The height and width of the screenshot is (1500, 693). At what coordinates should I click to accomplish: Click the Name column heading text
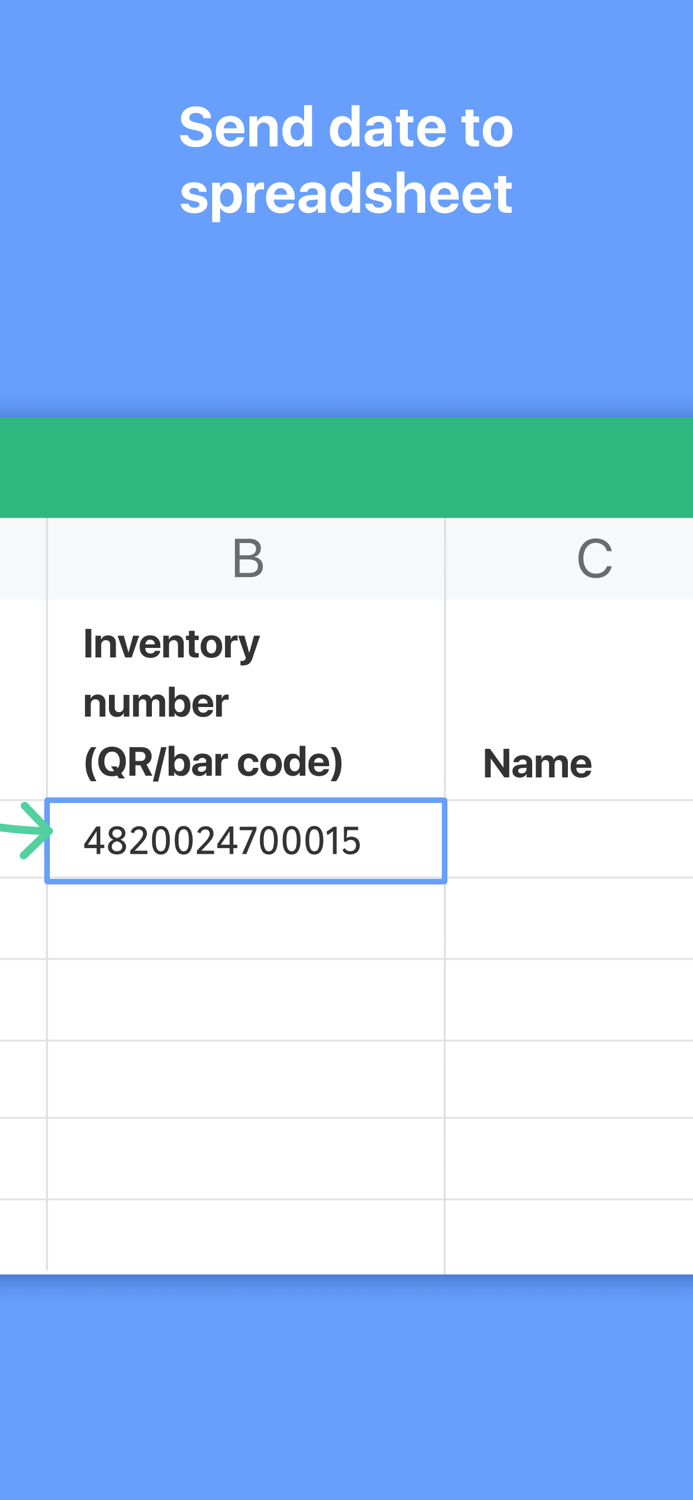(538, 762)
